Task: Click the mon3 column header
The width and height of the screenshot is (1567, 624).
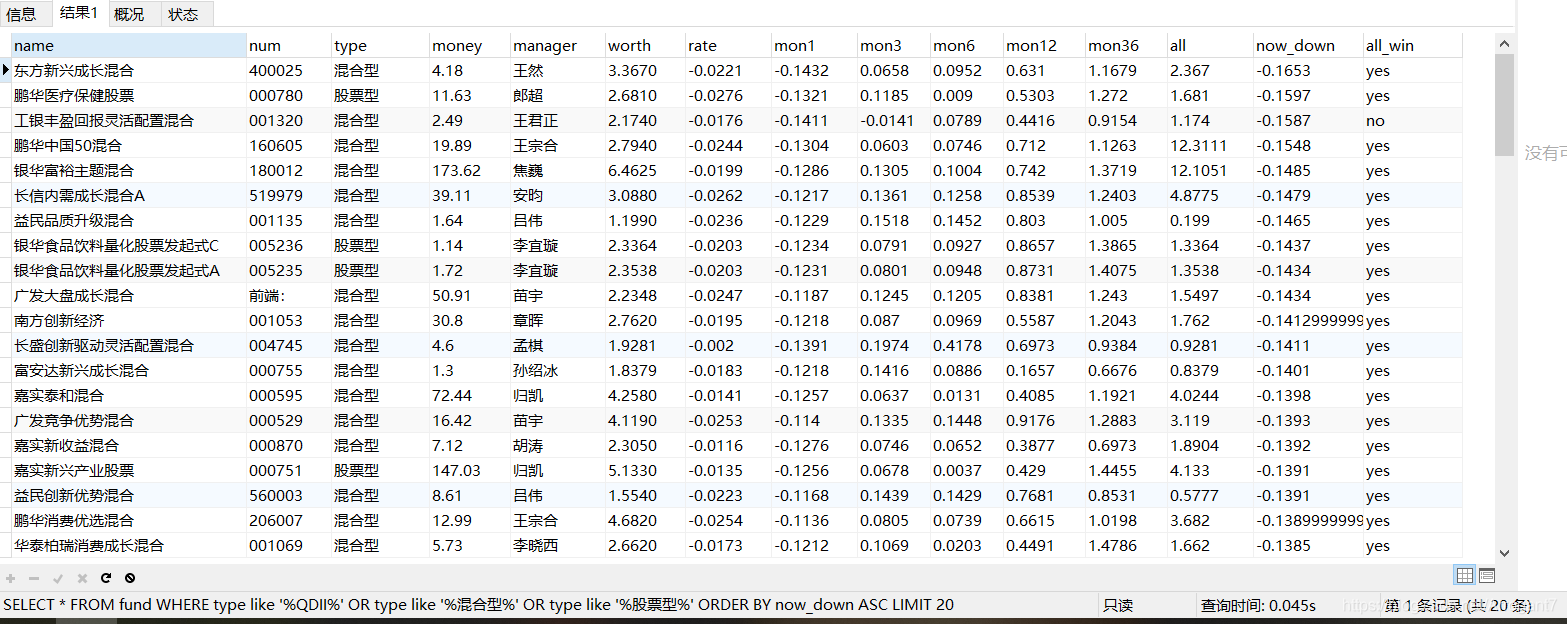Action: [894, 45]
